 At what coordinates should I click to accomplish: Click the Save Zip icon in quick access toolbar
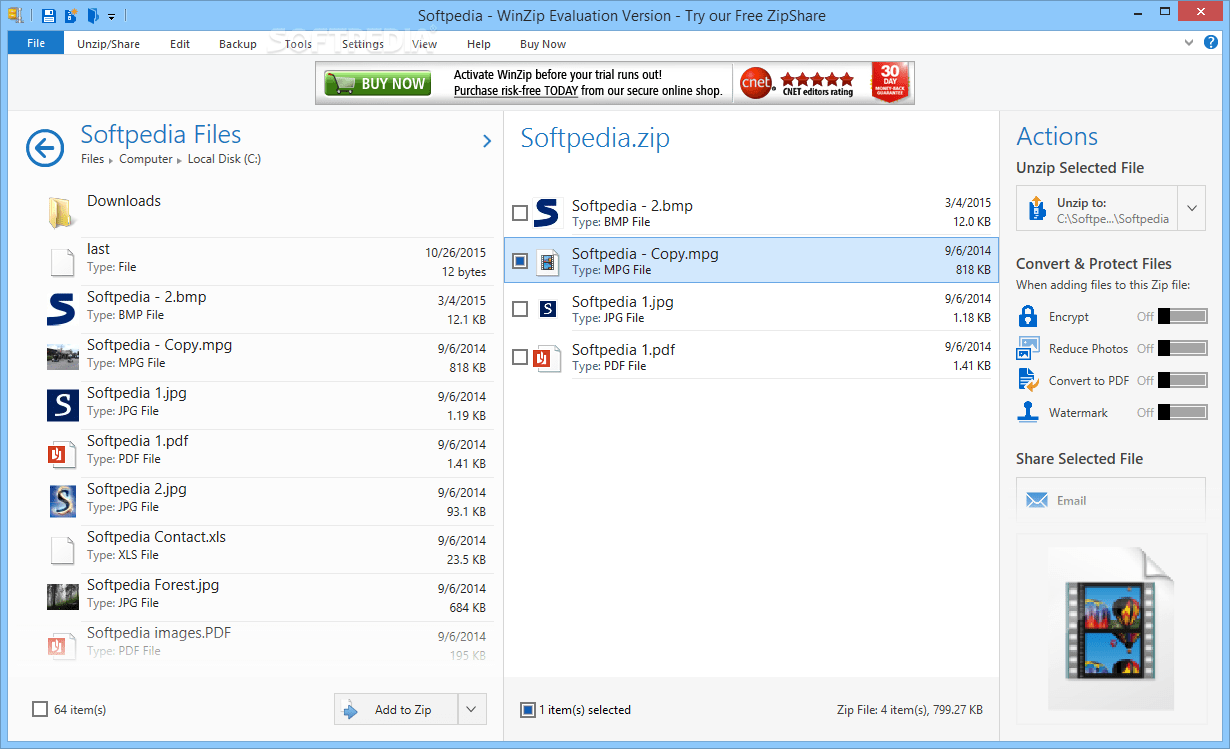tap(48, 15)
